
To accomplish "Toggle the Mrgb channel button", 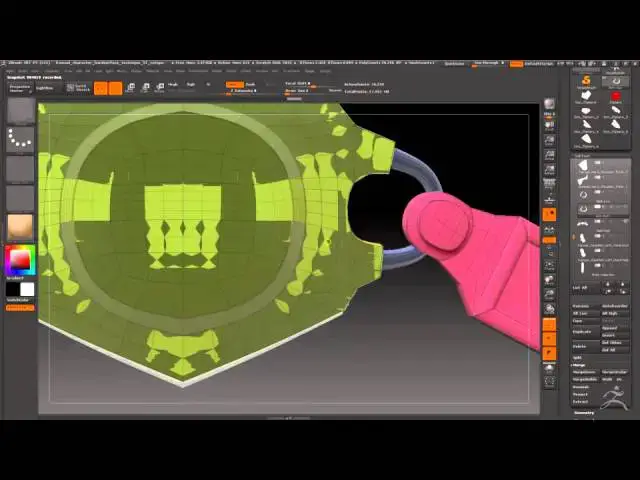I will point(173,84).
